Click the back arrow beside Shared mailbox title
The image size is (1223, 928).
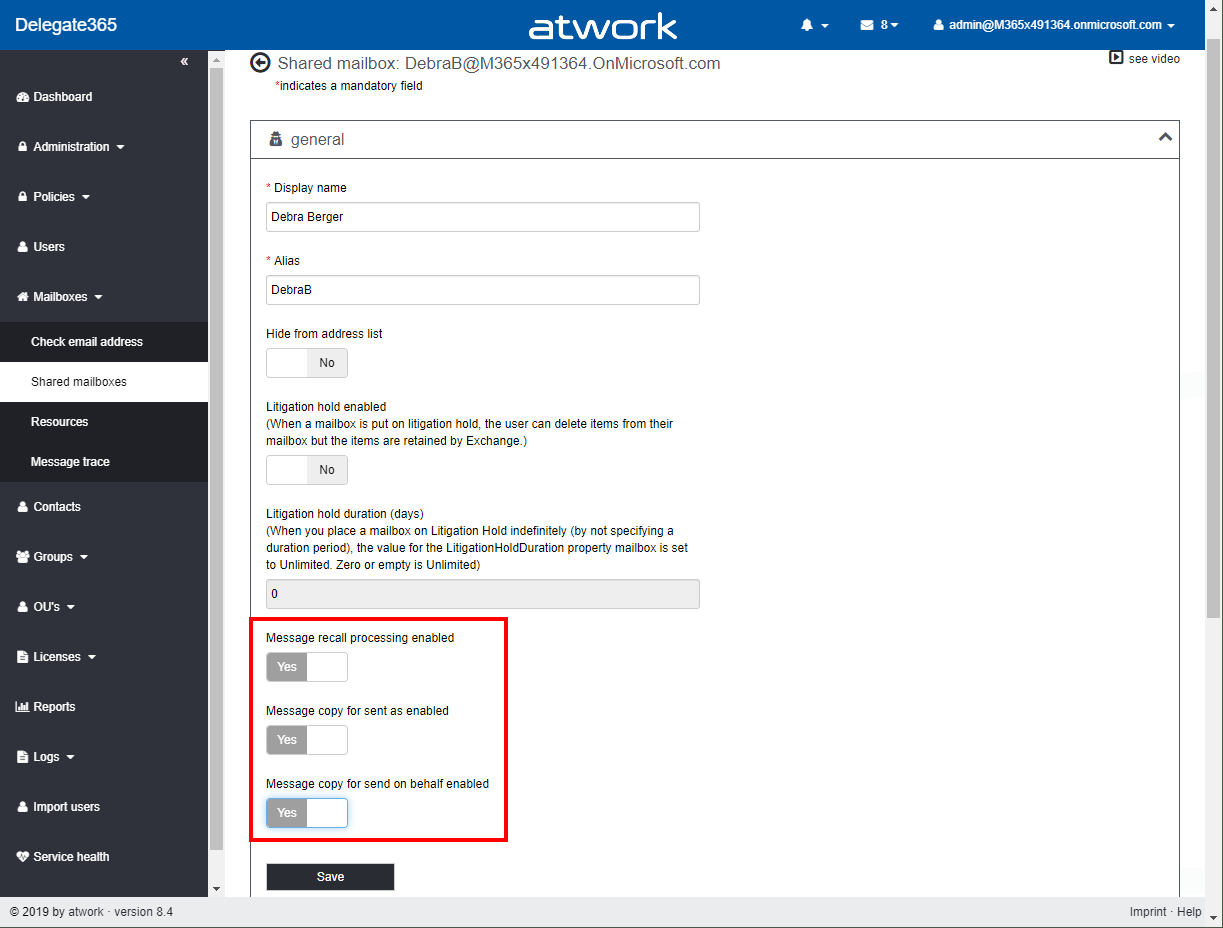(x=260, y=63)
